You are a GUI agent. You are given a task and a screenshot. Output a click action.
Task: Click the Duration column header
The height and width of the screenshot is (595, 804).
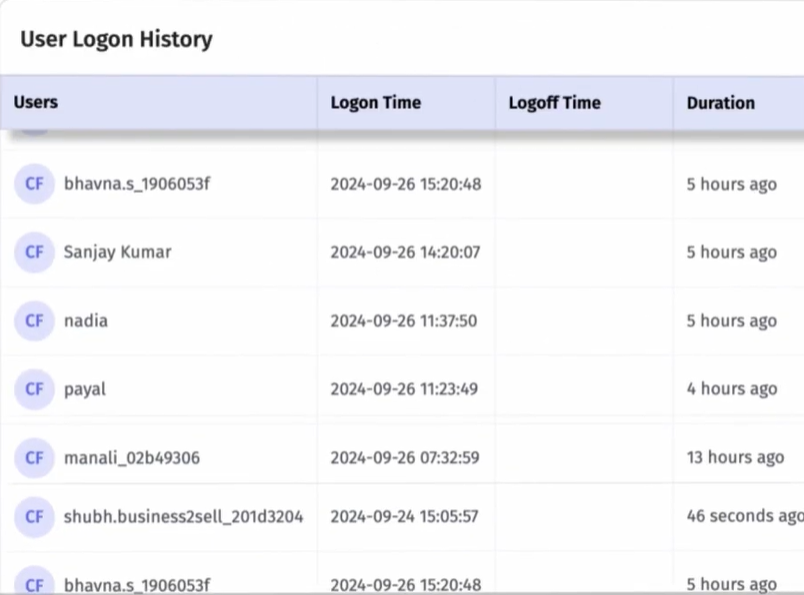pos(720,102)
